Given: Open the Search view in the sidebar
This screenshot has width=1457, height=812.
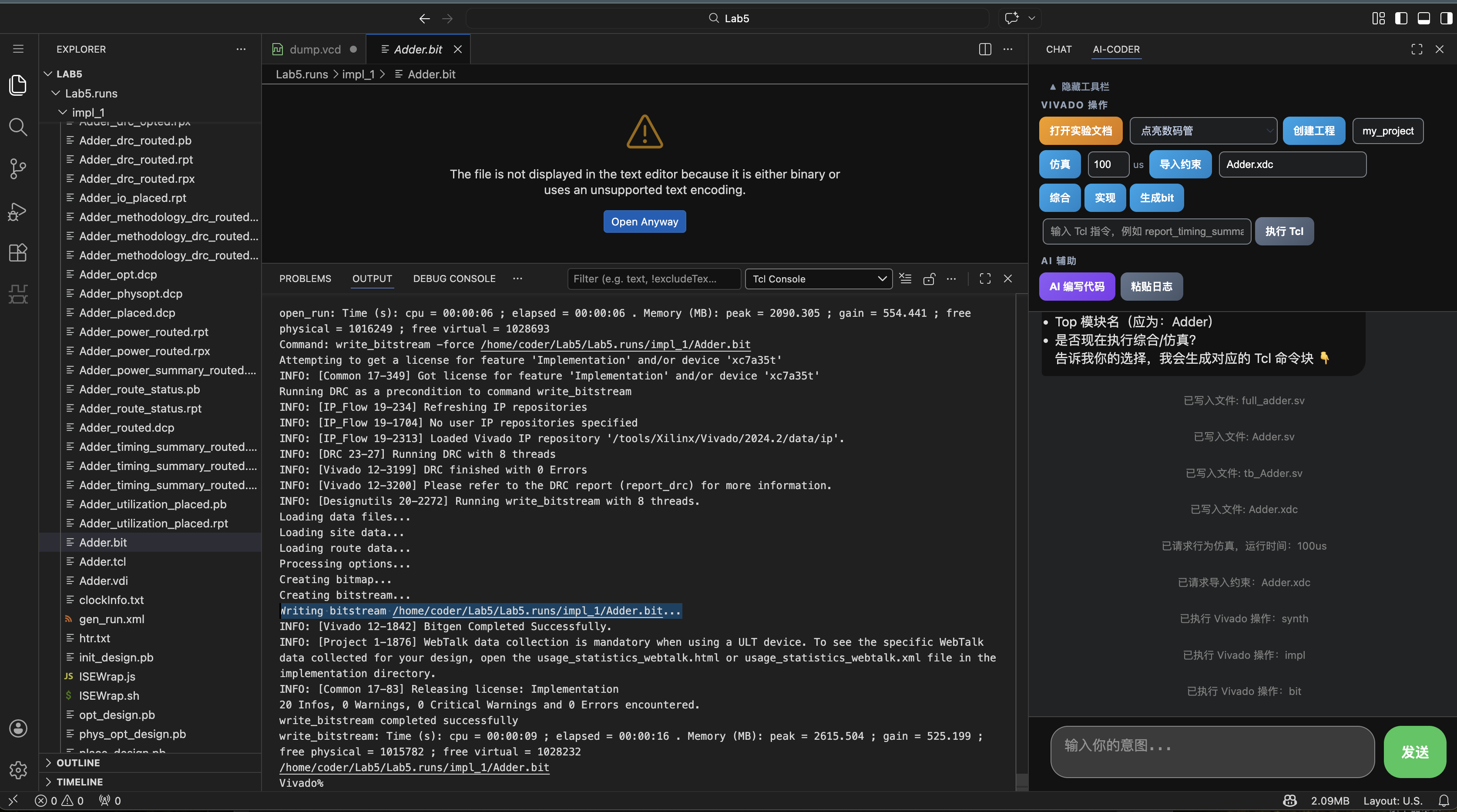Looking at the screenshot, I should 17,127.
